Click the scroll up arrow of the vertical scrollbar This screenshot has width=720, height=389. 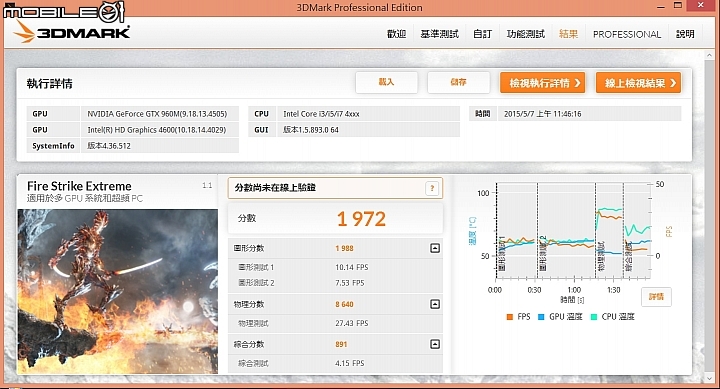[x=709, y=54]
